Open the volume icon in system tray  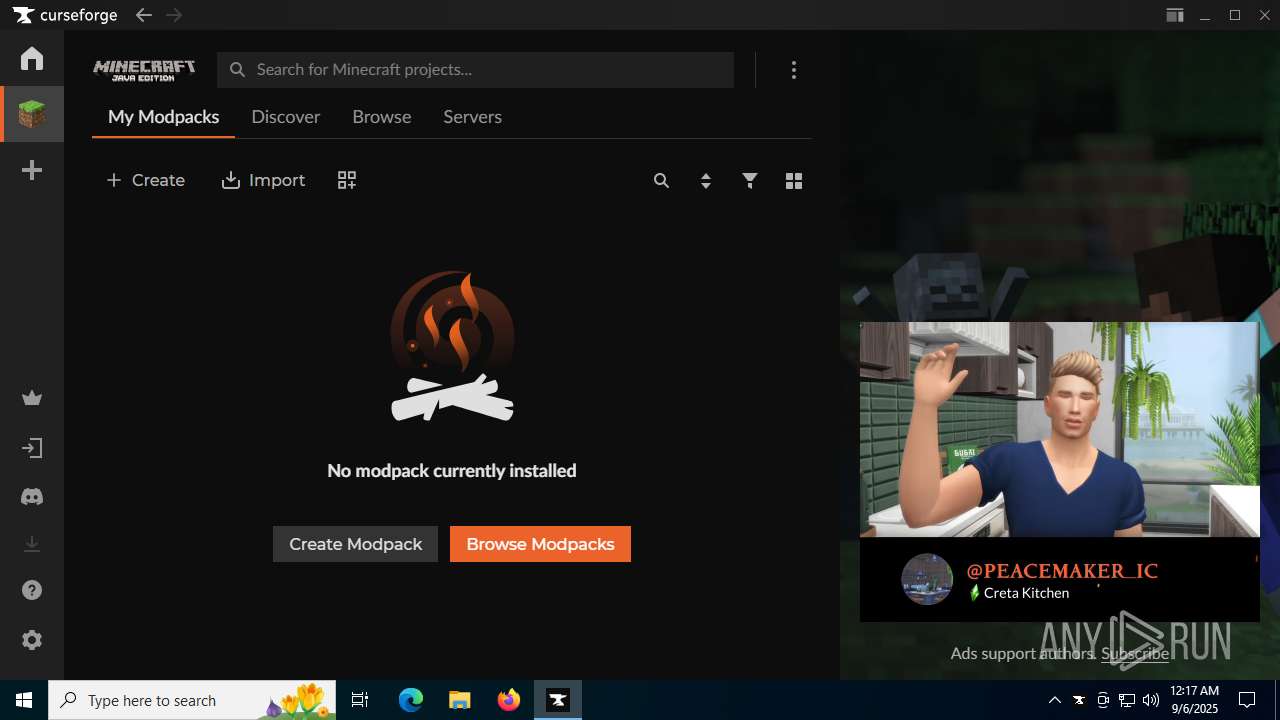(1151, 700)
